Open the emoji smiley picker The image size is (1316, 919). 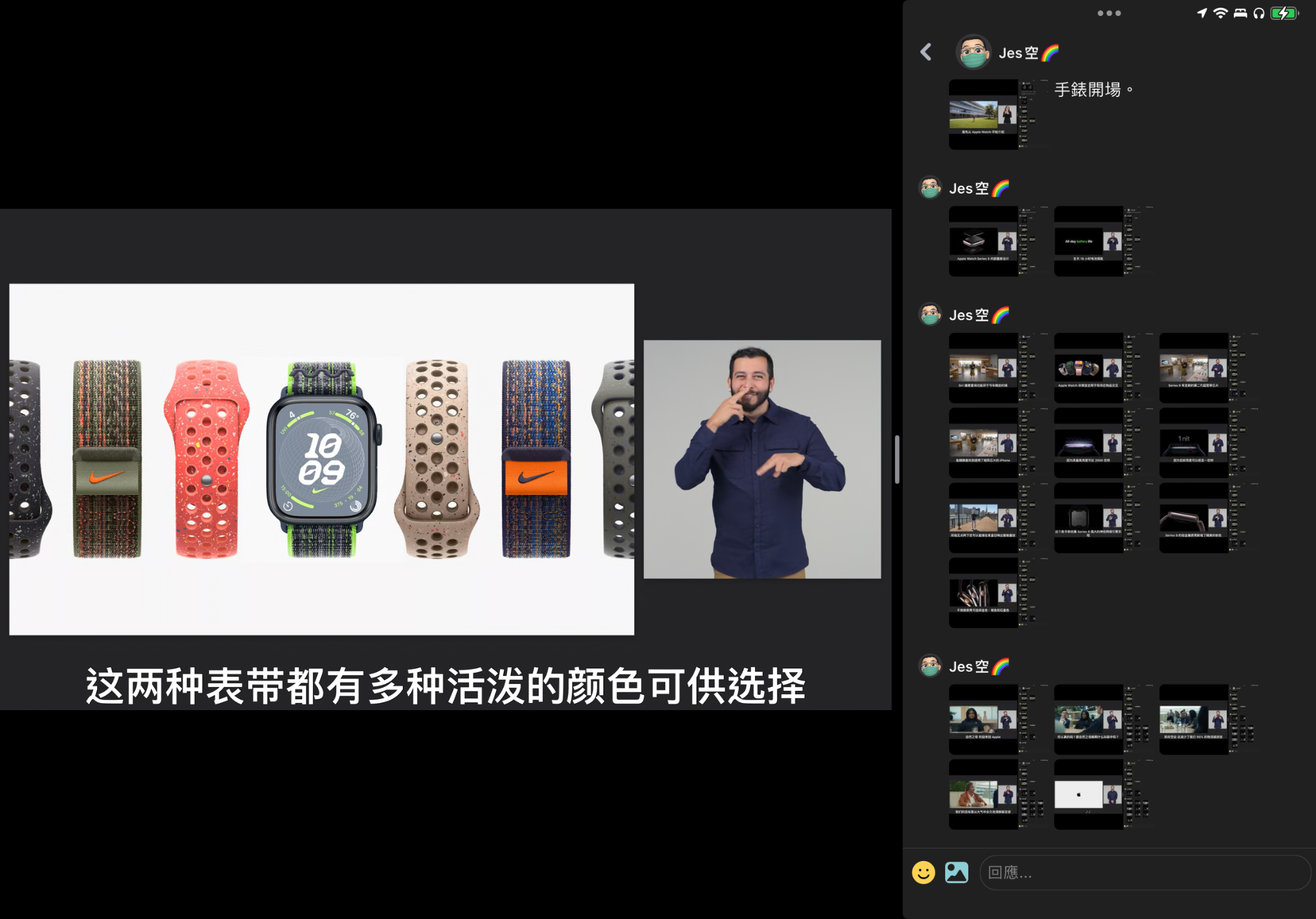coord(923,872)
